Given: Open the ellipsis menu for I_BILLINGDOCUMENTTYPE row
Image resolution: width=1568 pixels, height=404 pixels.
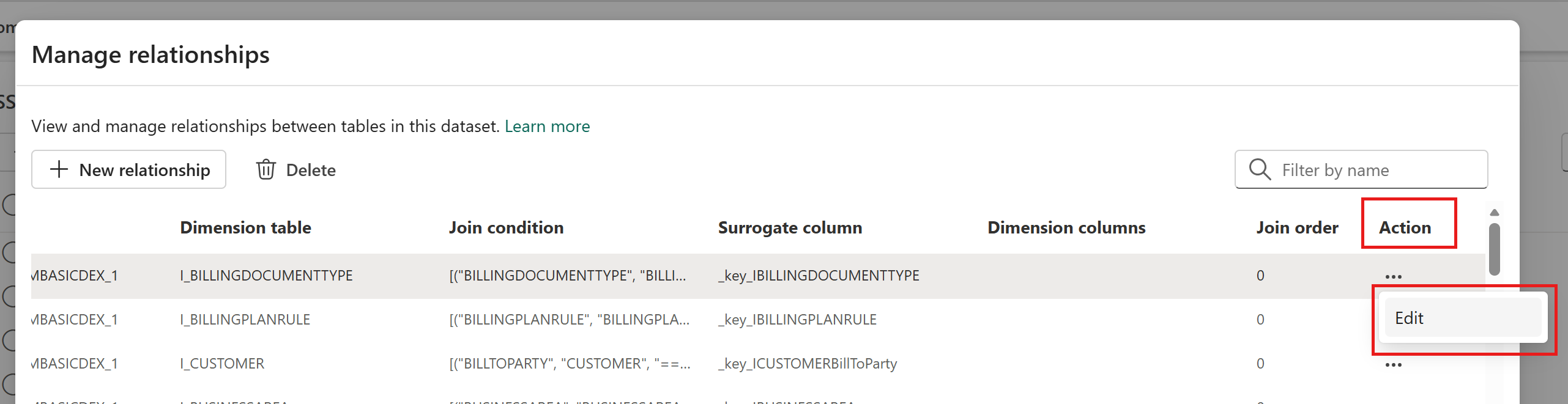Looking at the screenshot, I should click(1393, 276).
